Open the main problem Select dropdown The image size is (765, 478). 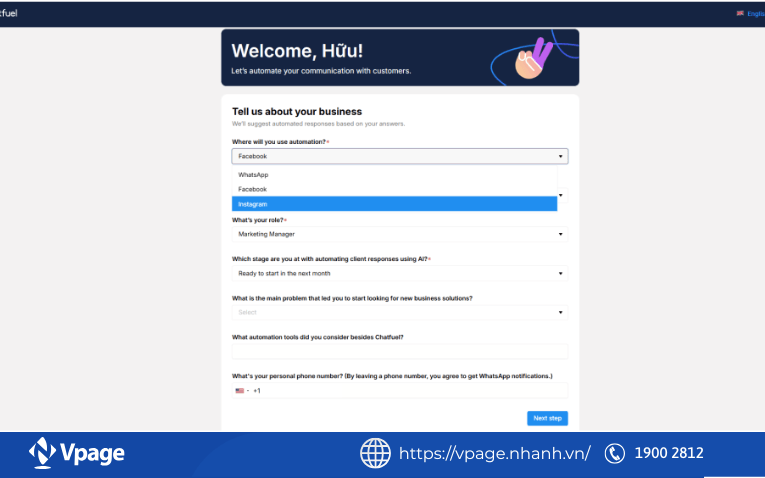[400, 312]
